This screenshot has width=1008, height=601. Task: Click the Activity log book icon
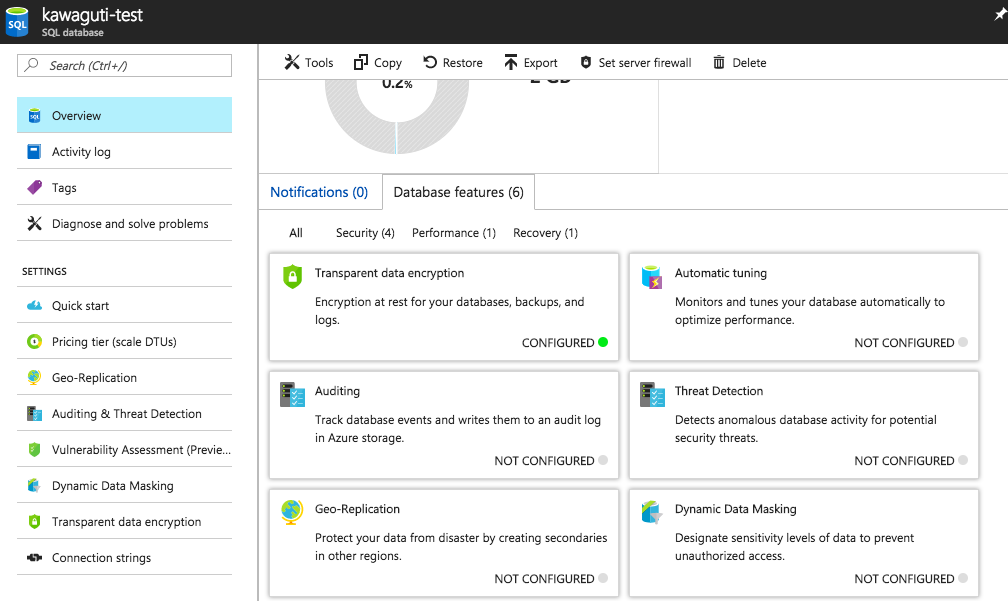pyautogui.click(x=34, y=152)
